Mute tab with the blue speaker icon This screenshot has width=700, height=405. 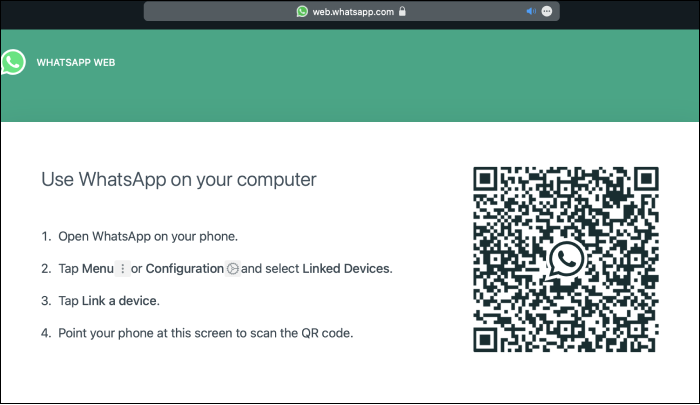click(x=531, y=11)
